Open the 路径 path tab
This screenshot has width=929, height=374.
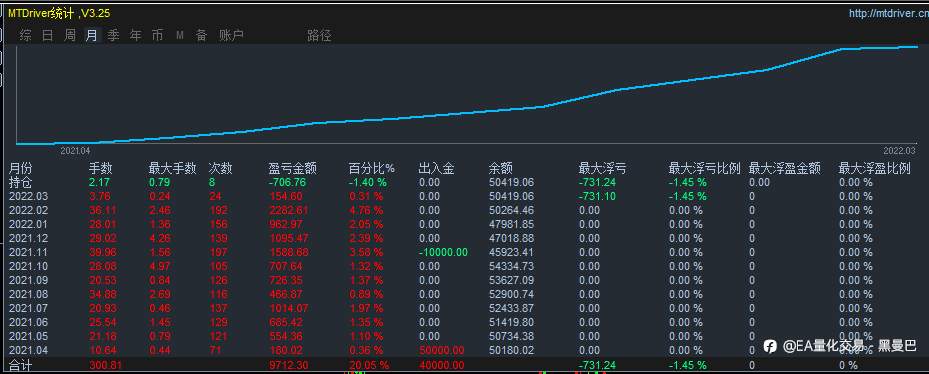319,36
